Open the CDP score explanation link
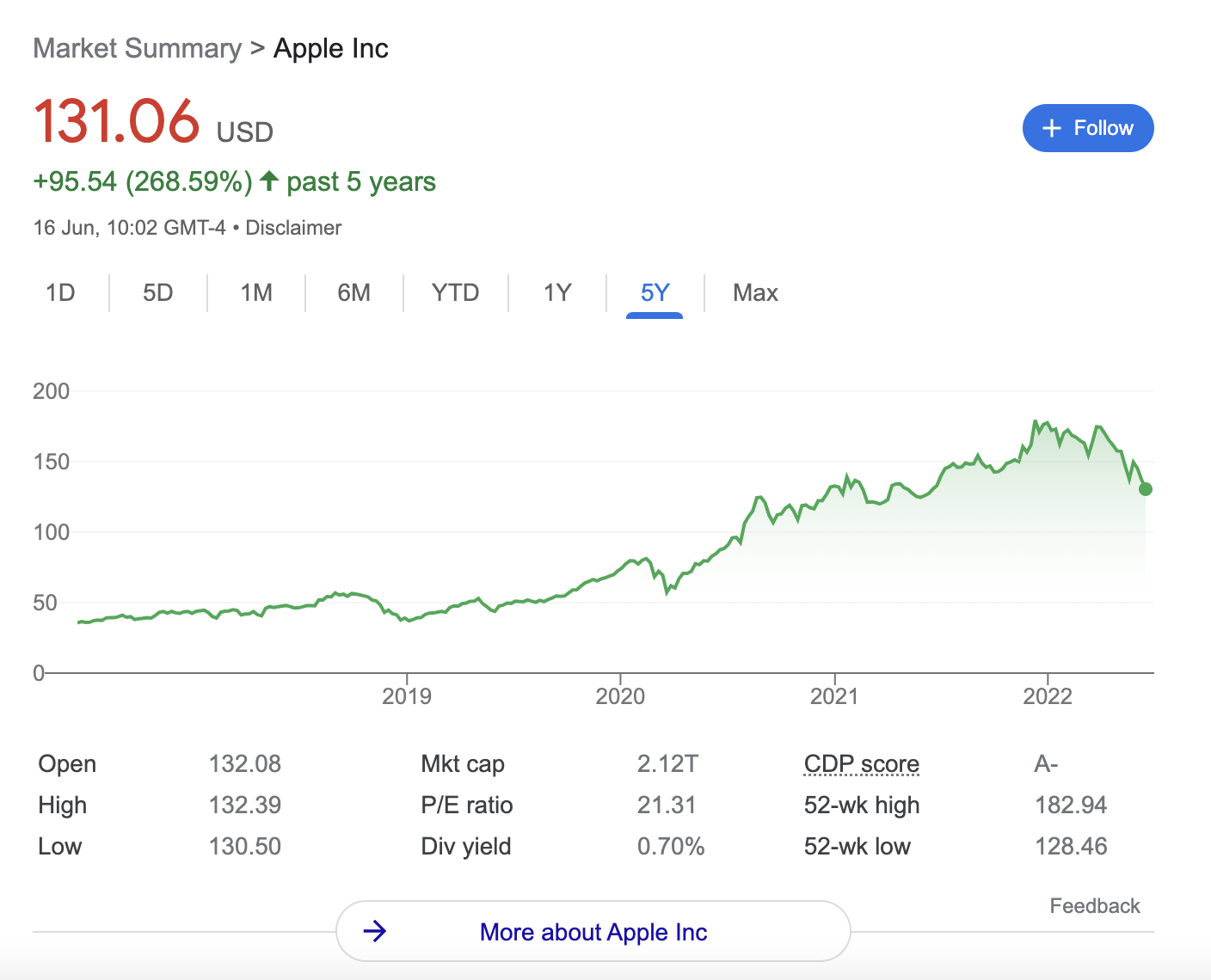Image resolution: width=1211 pixels, height=980 pixels. pos(862,764)
